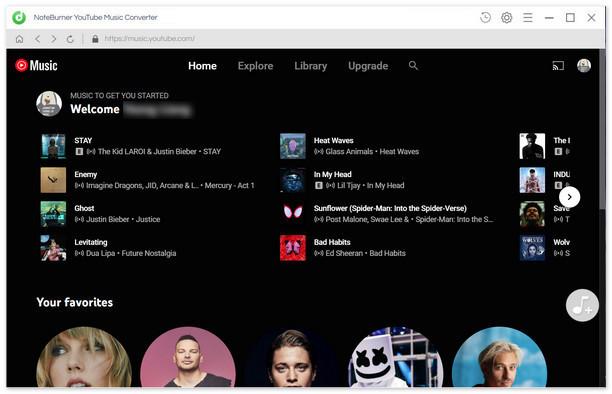
Task: Open the hamburger menu icon
Action: [x=528, y=18]
